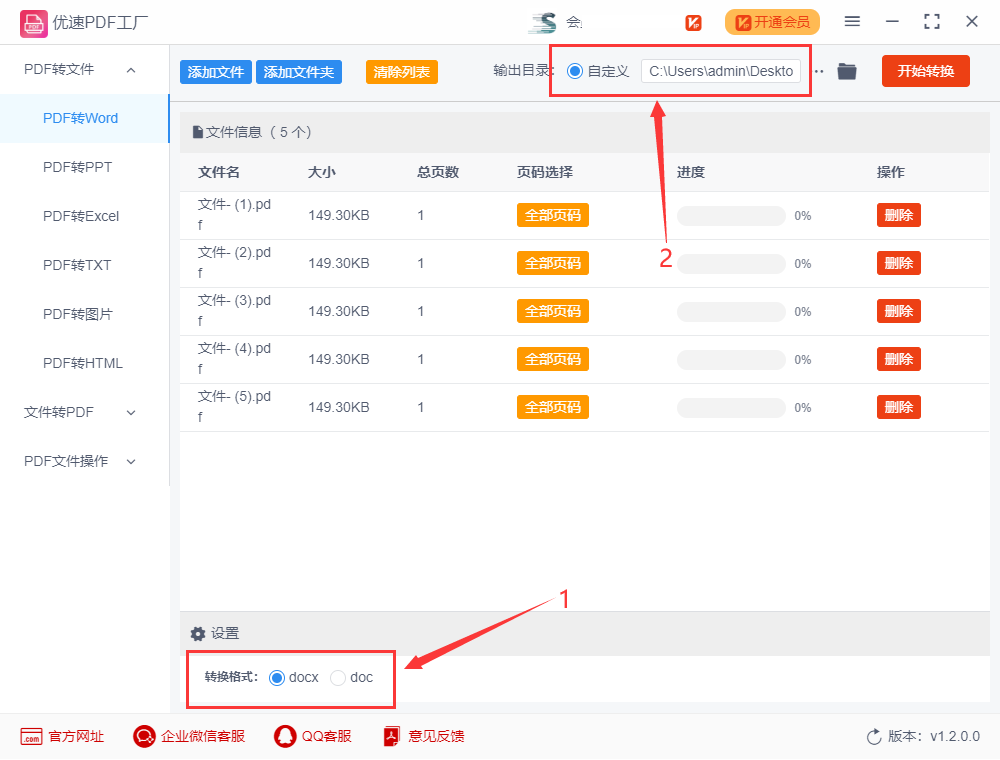Delete 文件- (5).pdf from list
This screenshot has width=1000, height=760.
(x=899, y=407)
